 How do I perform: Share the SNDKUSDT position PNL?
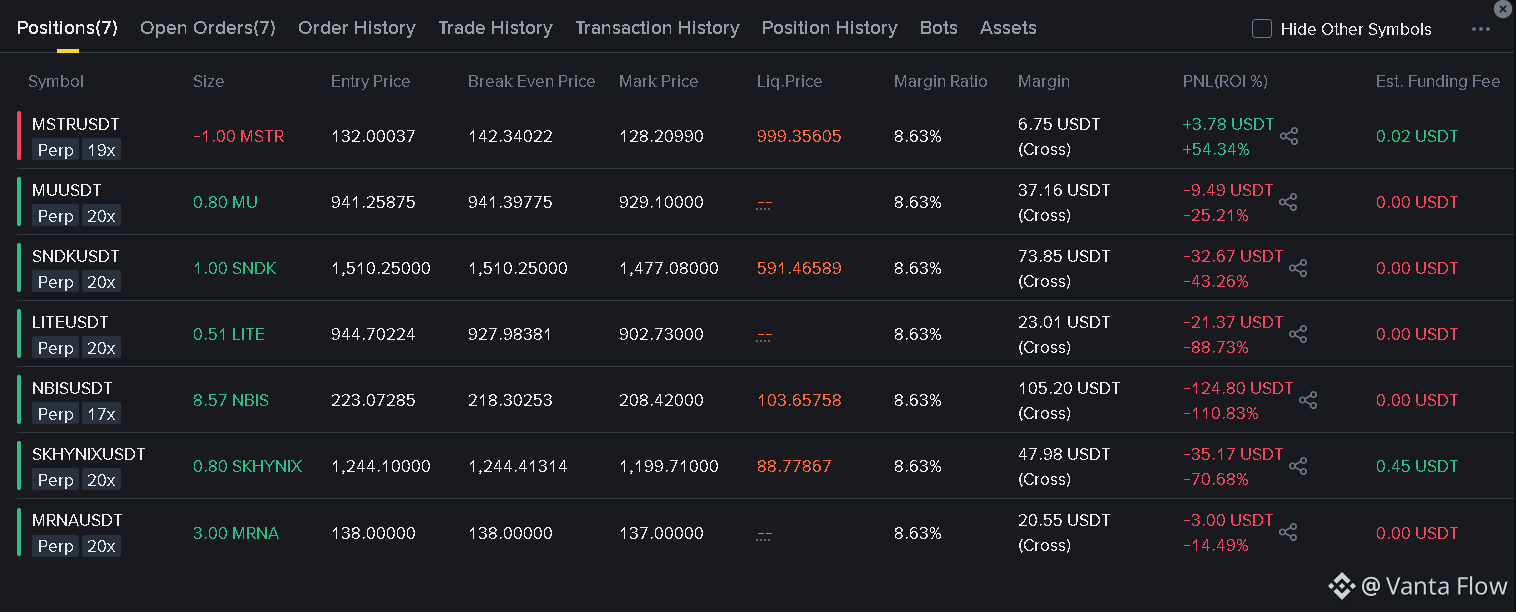[1298, 268]
